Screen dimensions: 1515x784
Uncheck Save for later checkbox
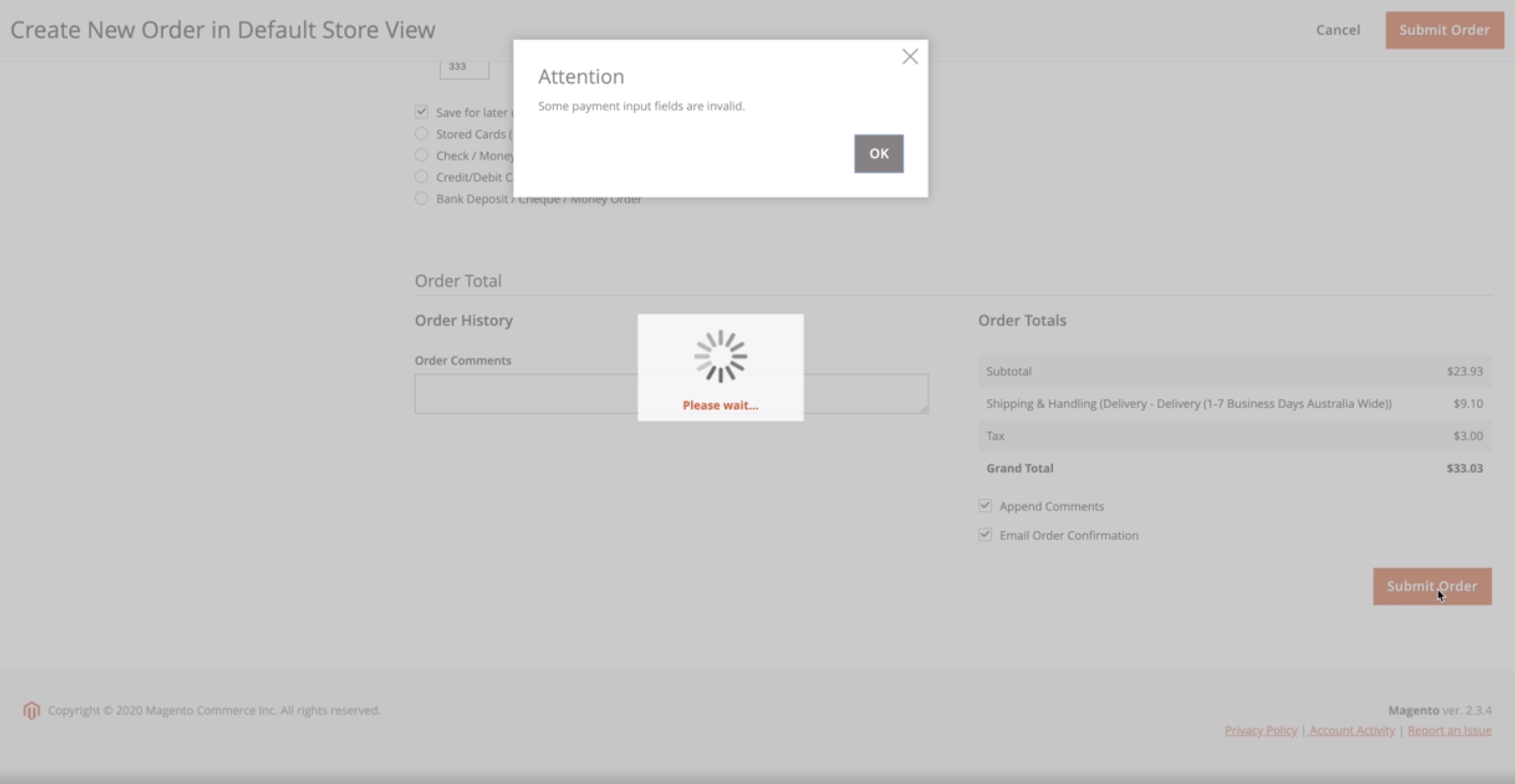(x=422, y=111)
